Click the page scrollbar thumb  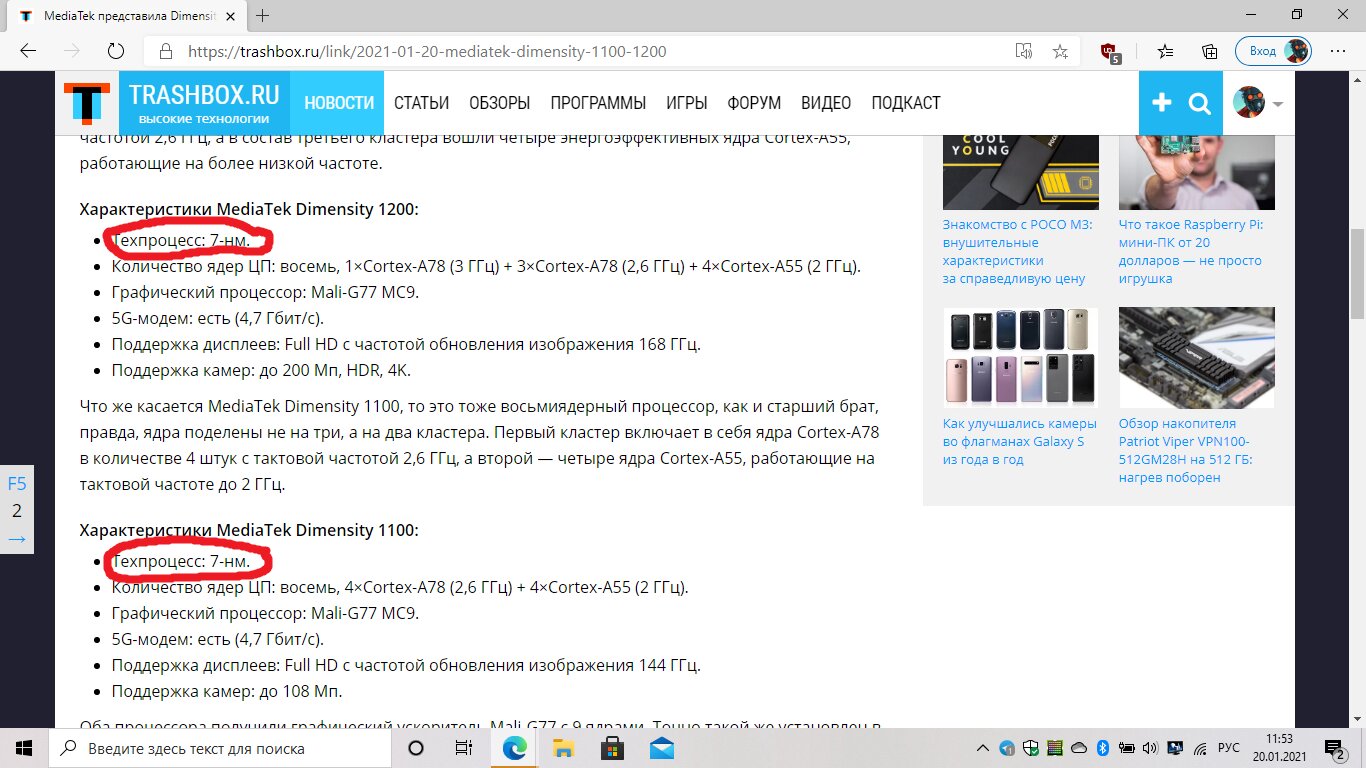(x=1357, y=273)
